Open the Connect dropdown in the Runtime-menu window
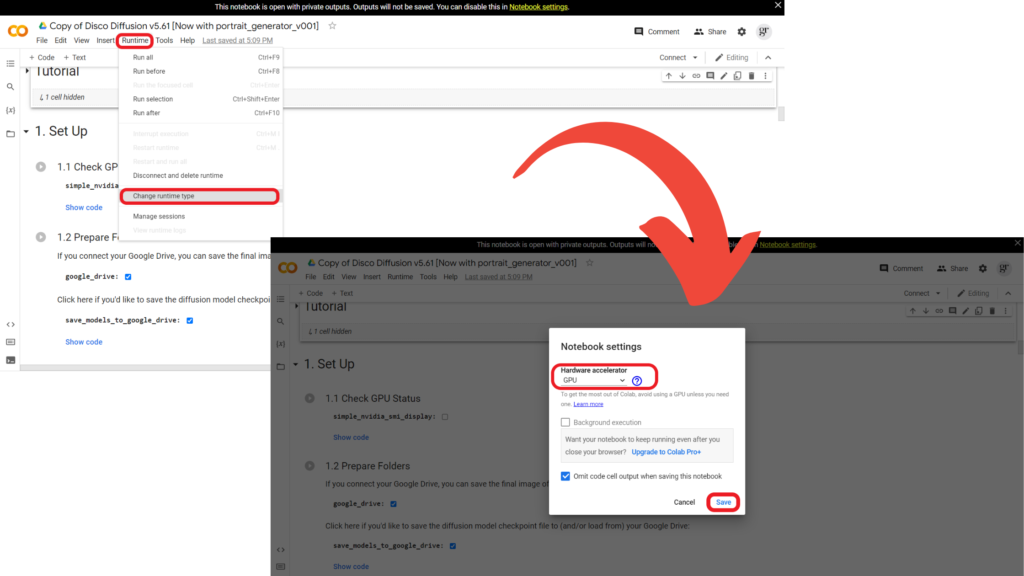This screenshot has height=576, width=1024. (679, 57)
